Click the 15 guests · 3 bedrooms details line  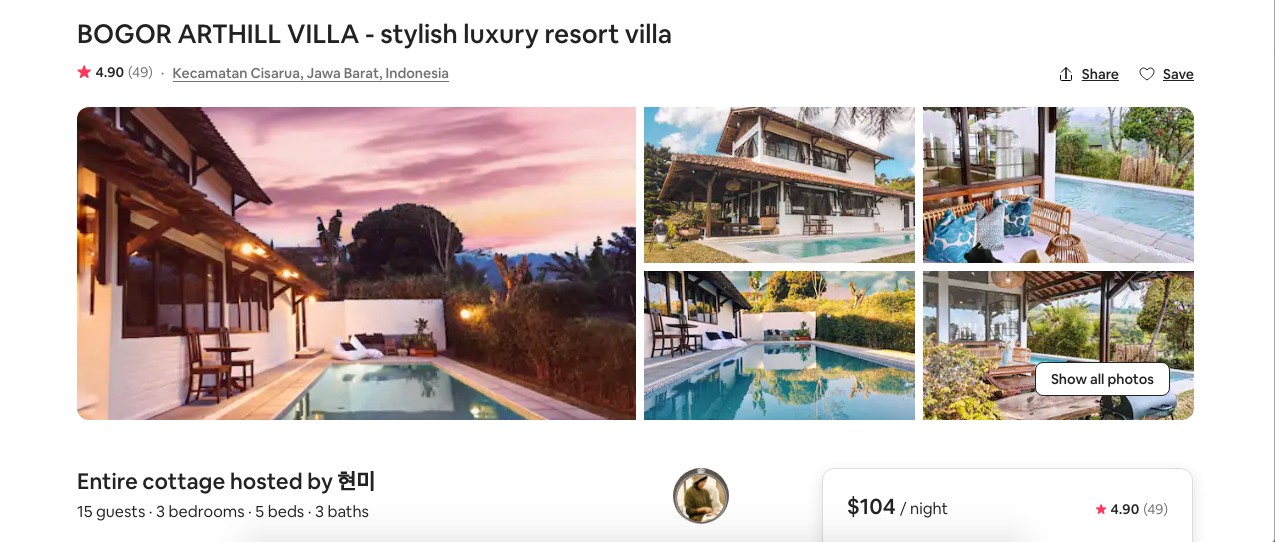pyautogui.click(x=223, y=511)
